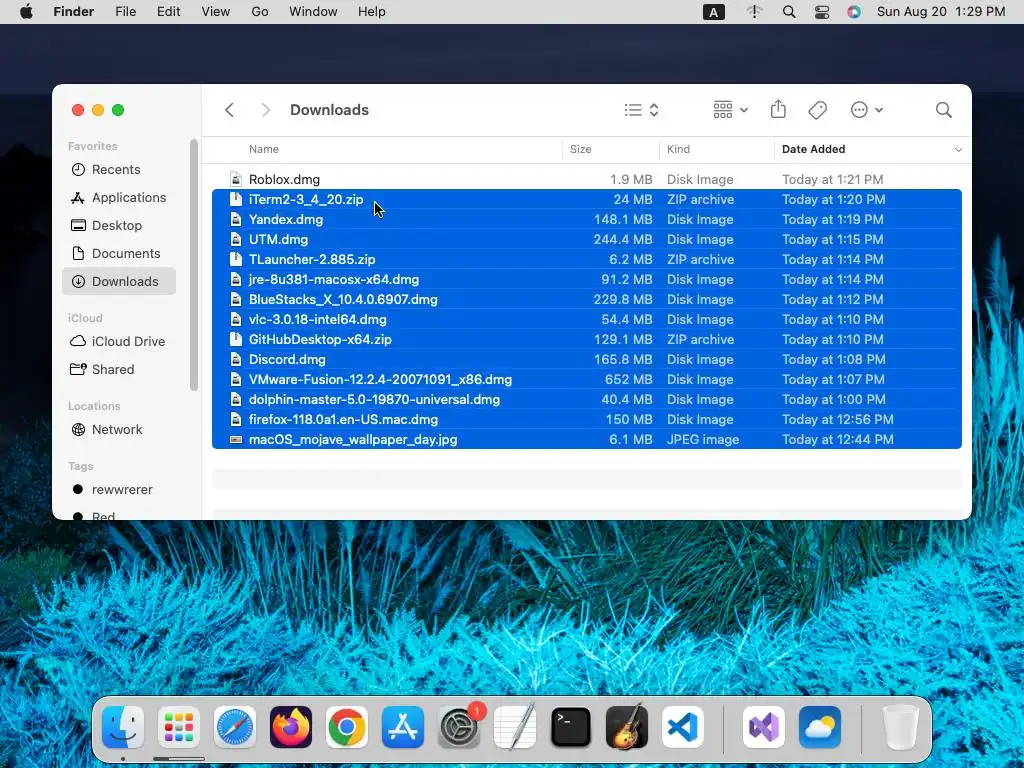Open Spotlight search in menu bar
The width and height of the screenshot is (1024, 768).
[x=789, y=12]
